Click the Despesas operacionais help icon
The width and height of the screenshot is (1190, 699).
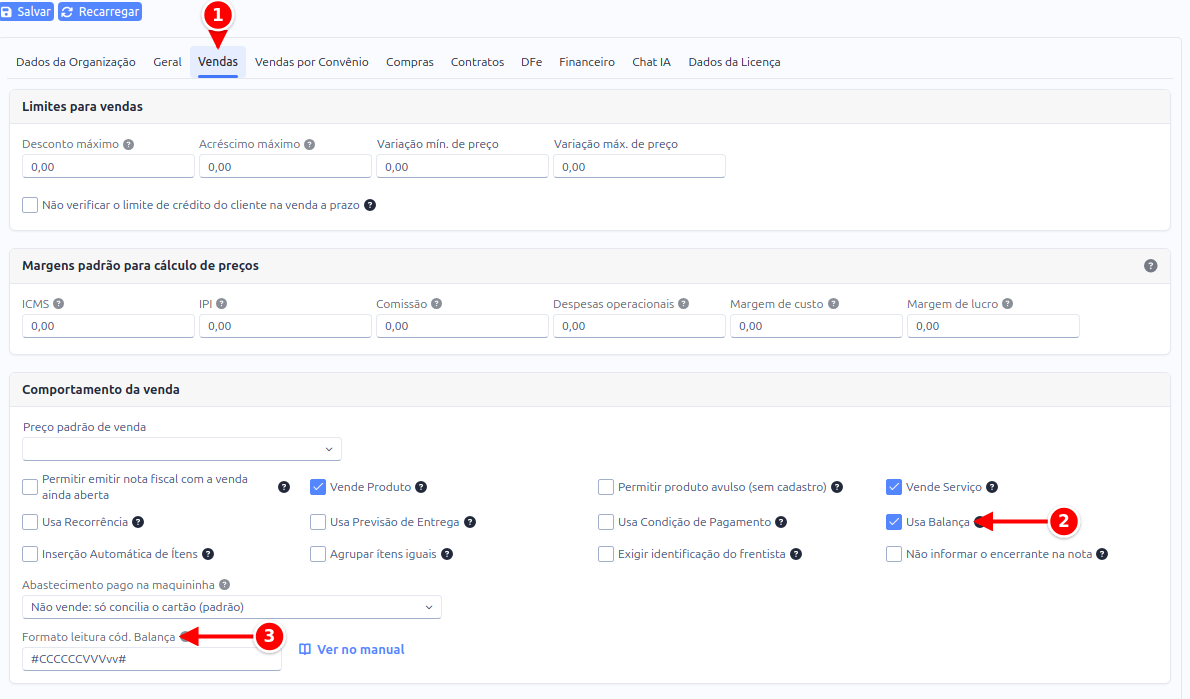tap(684, 304)
